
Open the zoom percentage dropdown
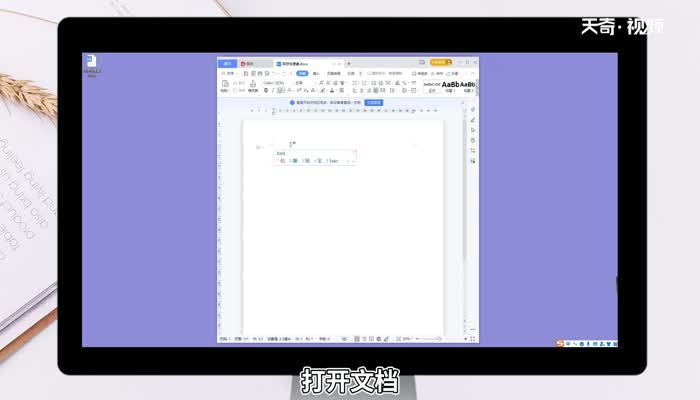coord(408,339)
